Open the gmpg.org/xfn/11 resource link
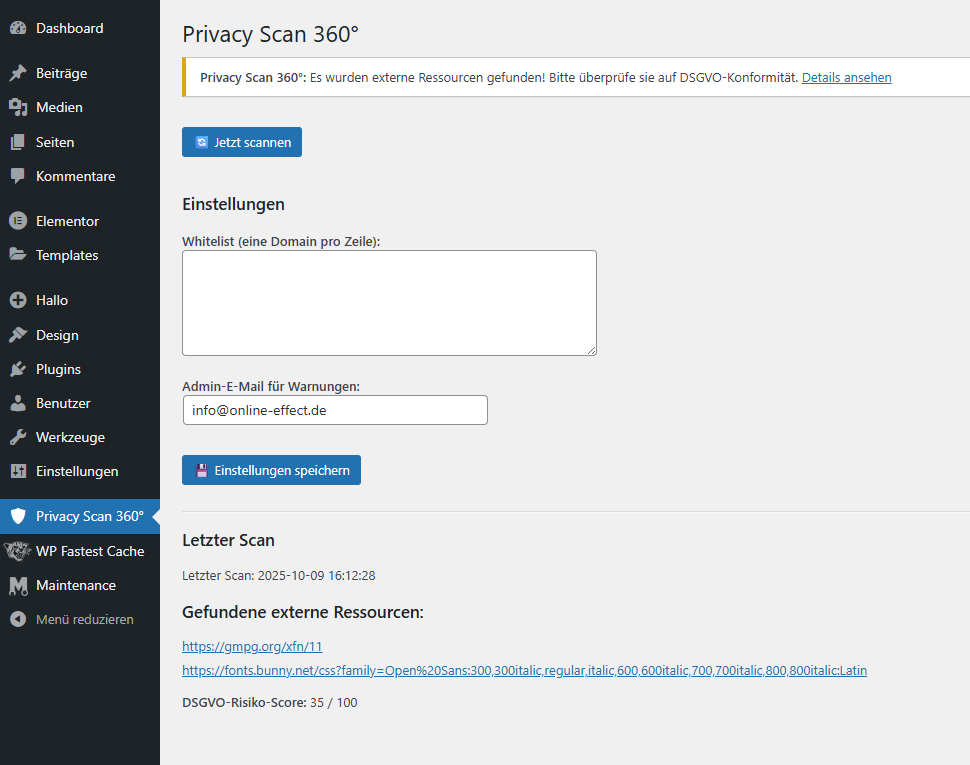The width and height of the screenshot is (970, 765). coord(252,646)
